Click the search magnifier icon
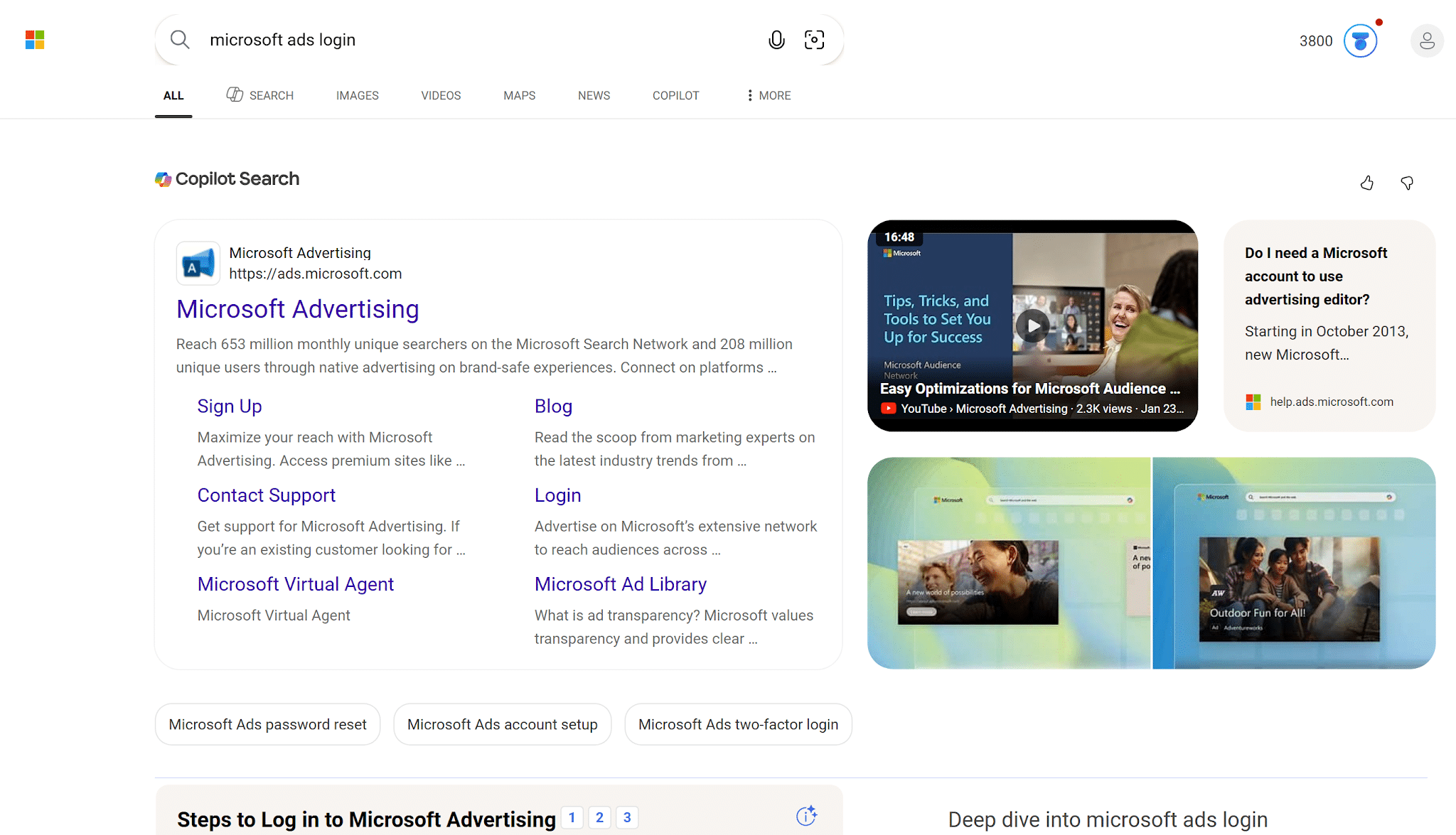Viewport: 1456px width, 835px height. point(180,40)
